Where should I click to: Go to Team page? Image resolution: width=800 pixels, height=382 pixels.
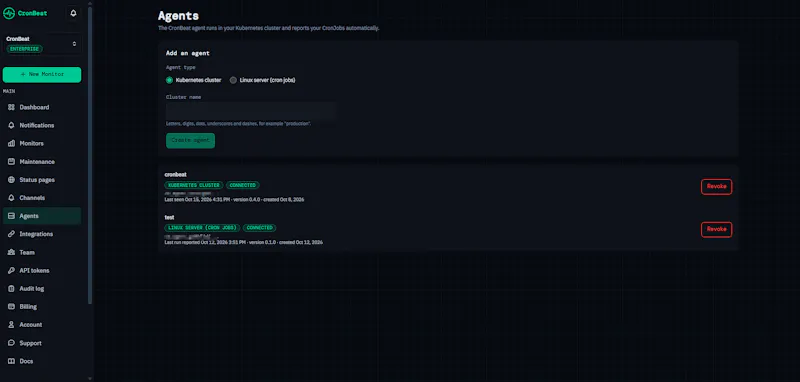tap(42, 252)
